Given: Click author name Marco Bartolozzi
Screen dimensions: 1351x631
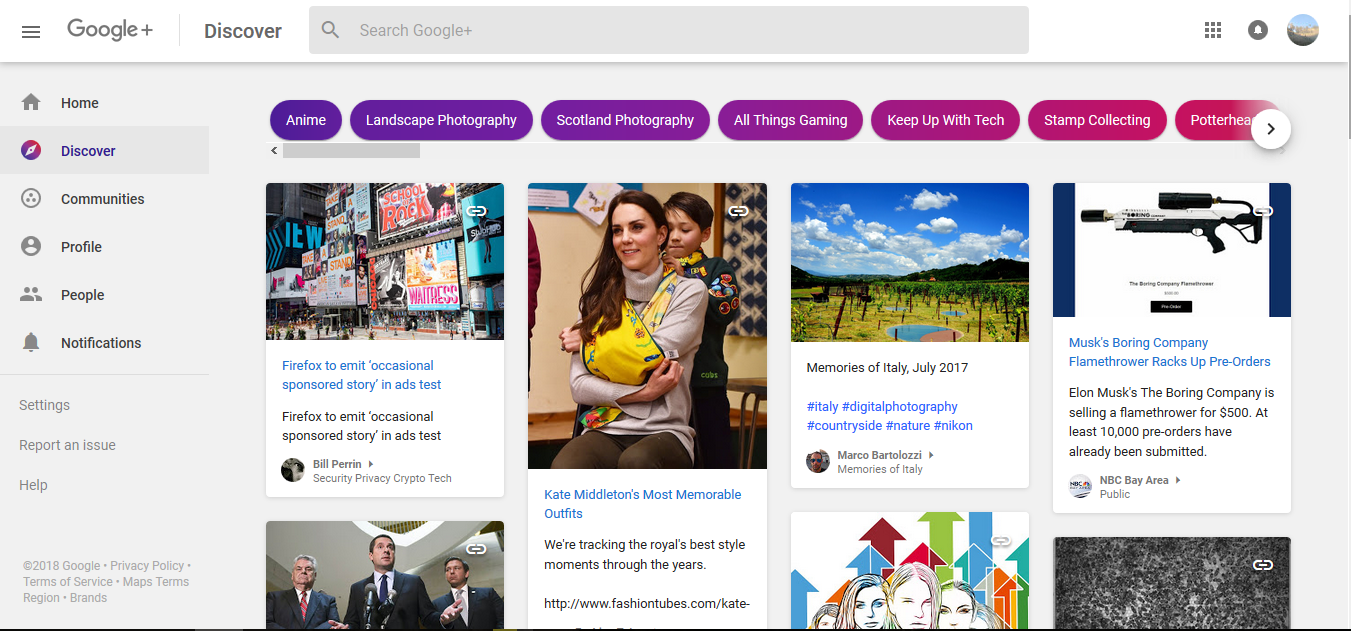Looking at the screenshot, I should tap(879, 455).
